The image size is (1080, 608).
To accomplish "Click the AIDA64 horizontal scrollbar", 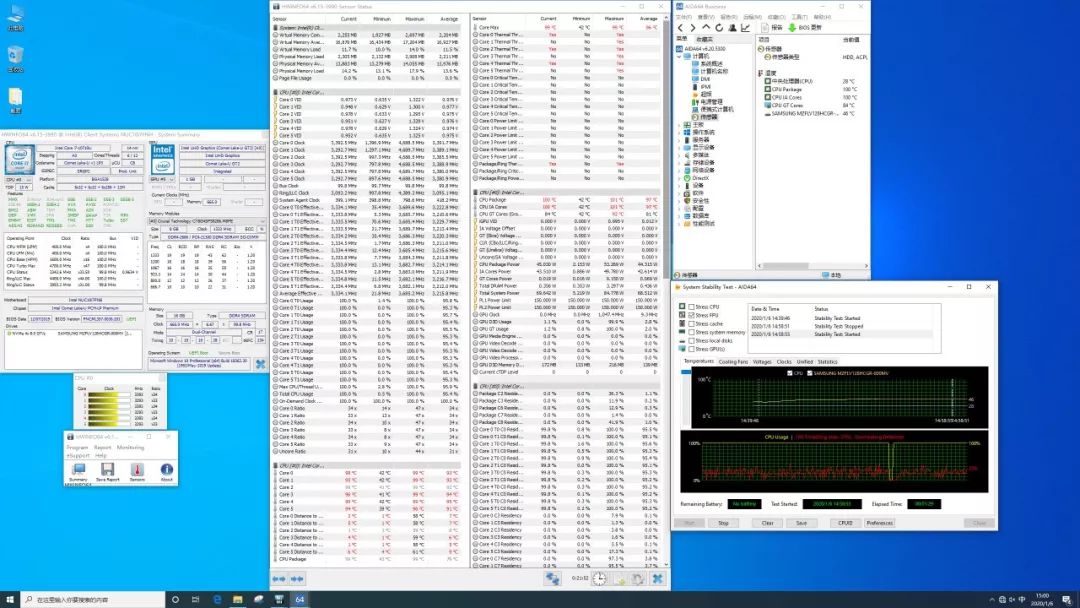I will pyautogui.click(x=813, y=266).
